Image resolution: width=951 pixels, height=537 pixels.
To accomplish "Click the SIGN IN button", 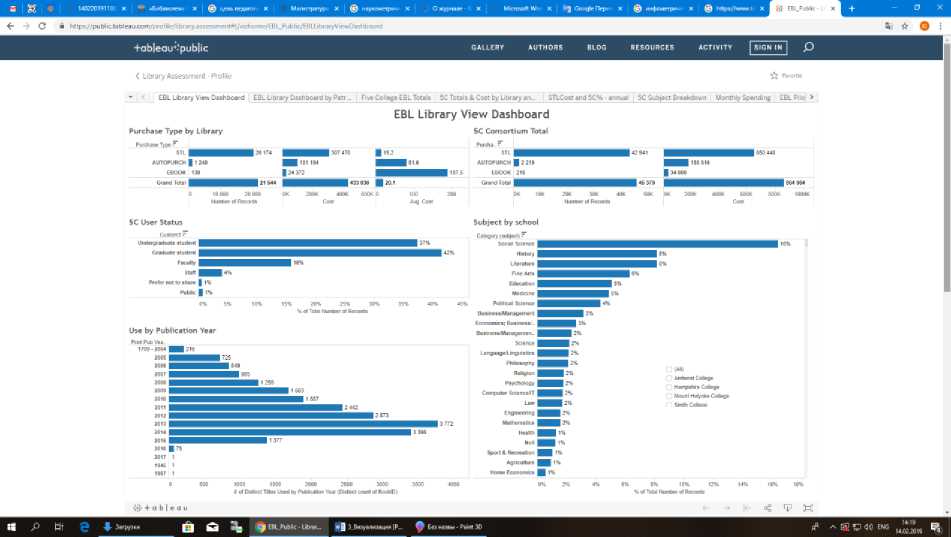I will (x=768, y=47).
